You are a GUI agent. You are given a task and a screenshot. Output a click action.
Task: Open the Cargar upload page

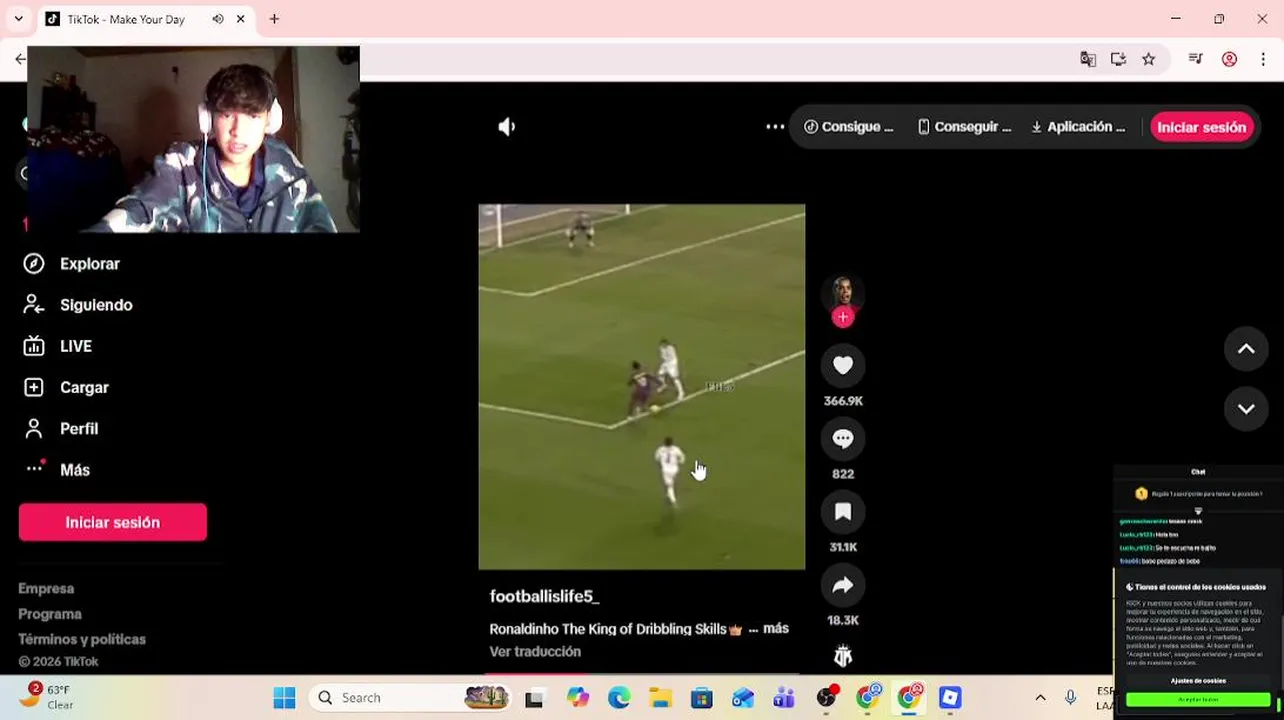[66, 387]
